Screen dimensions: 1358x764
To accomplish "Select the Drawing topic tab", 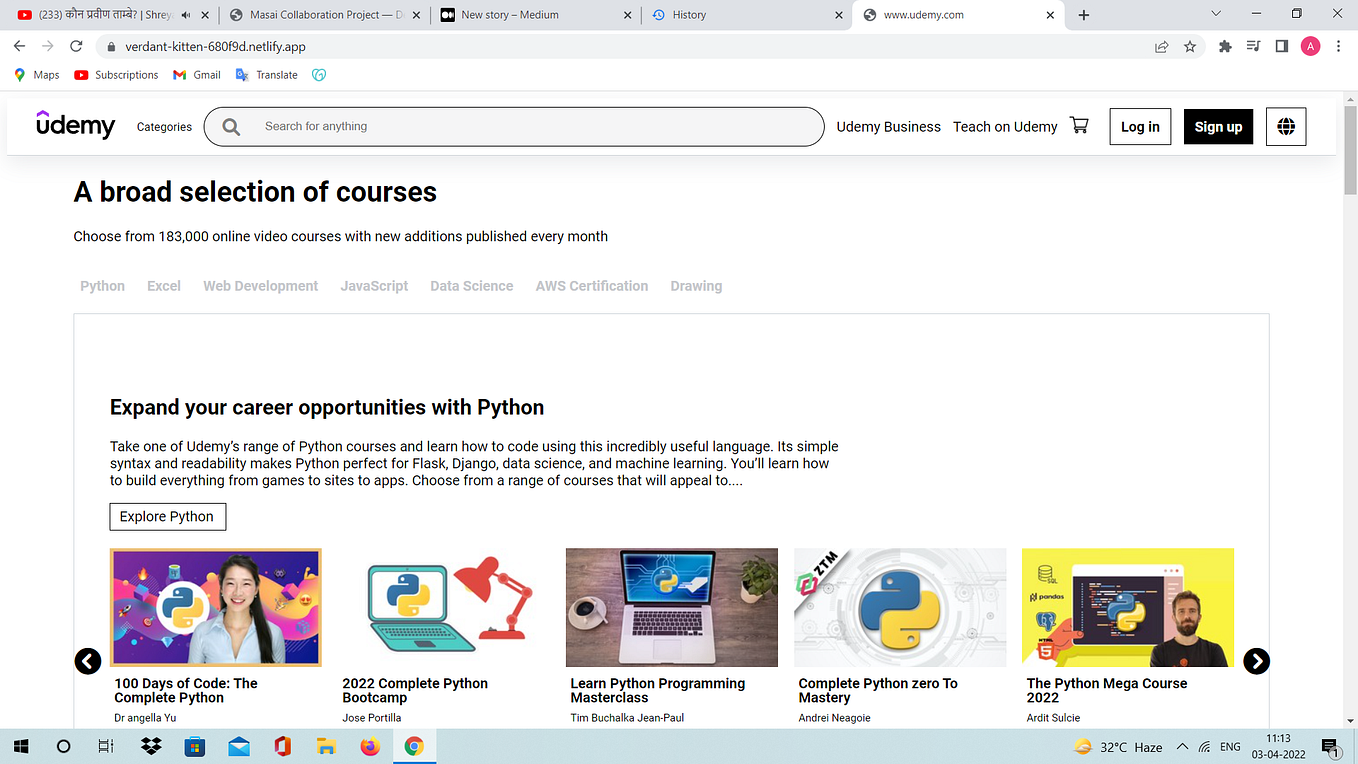I will pyautogui.click(x=696, y=286).
